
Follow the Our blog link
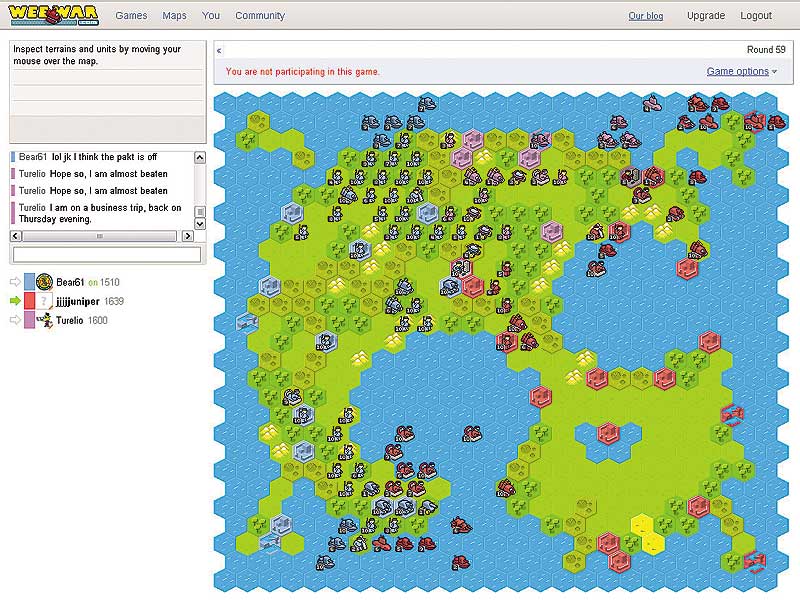coord(646,16)
